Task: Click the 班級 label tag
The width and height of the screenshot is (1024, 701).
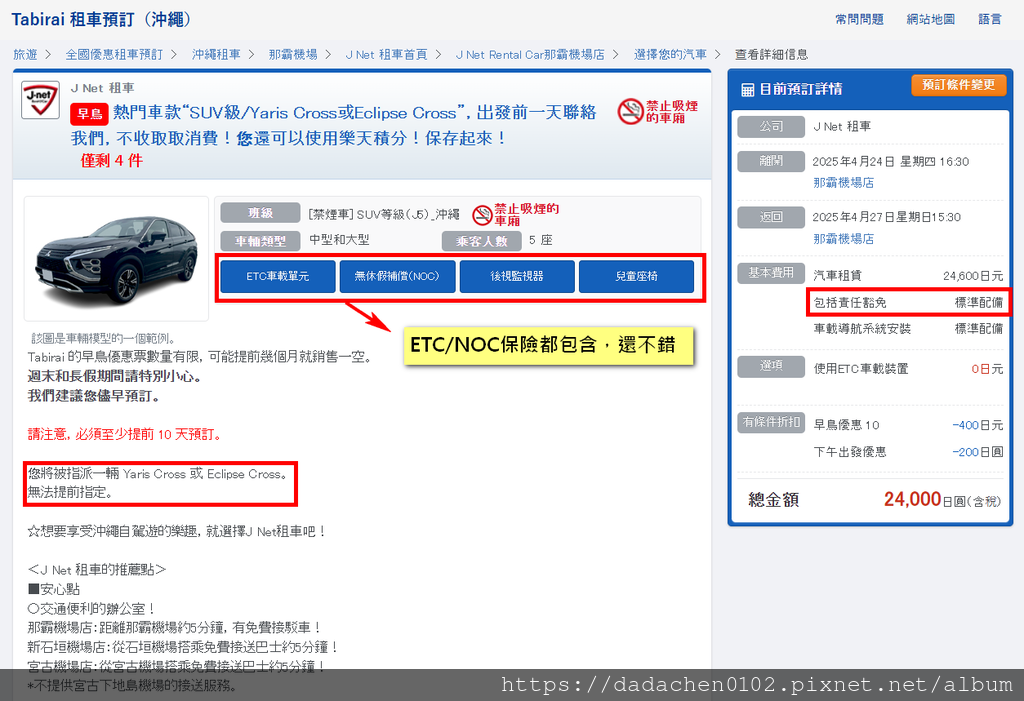Action: pos(261,213)
